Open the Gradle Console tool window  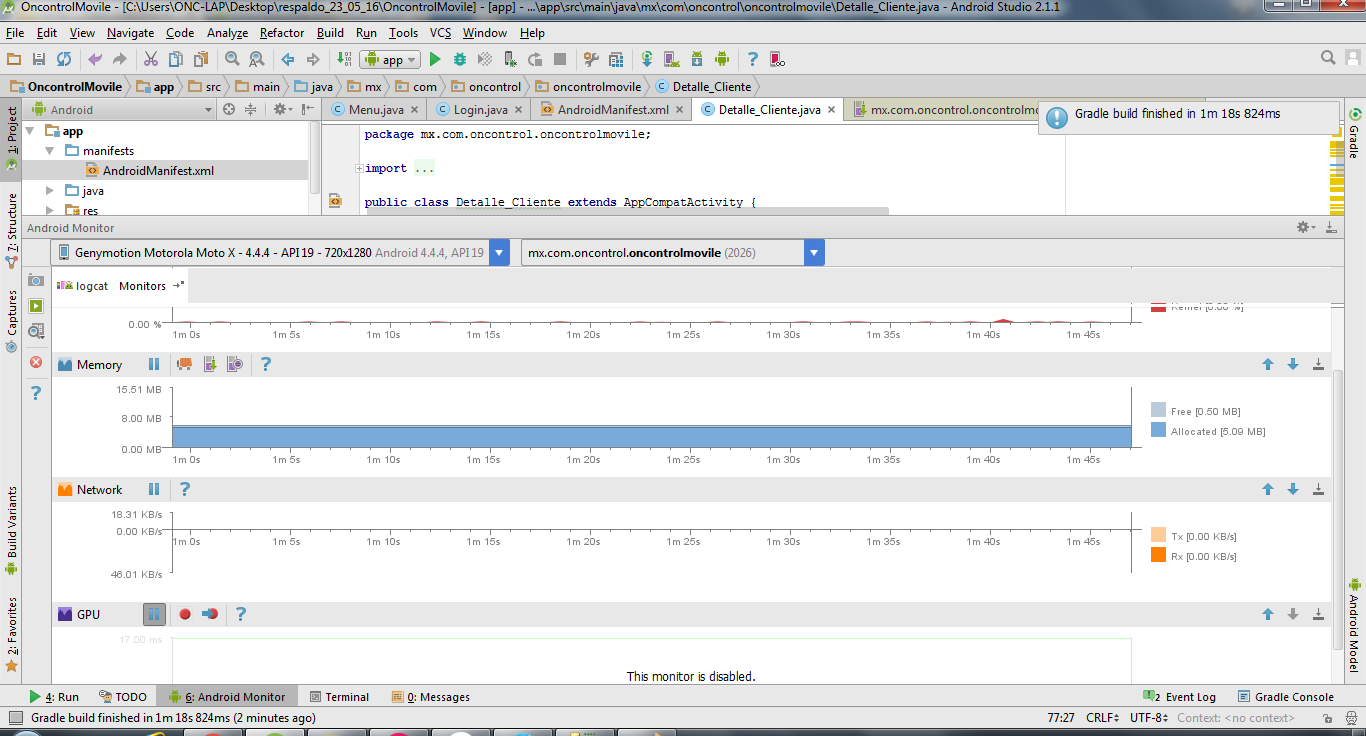click(x=1286, y=697)
